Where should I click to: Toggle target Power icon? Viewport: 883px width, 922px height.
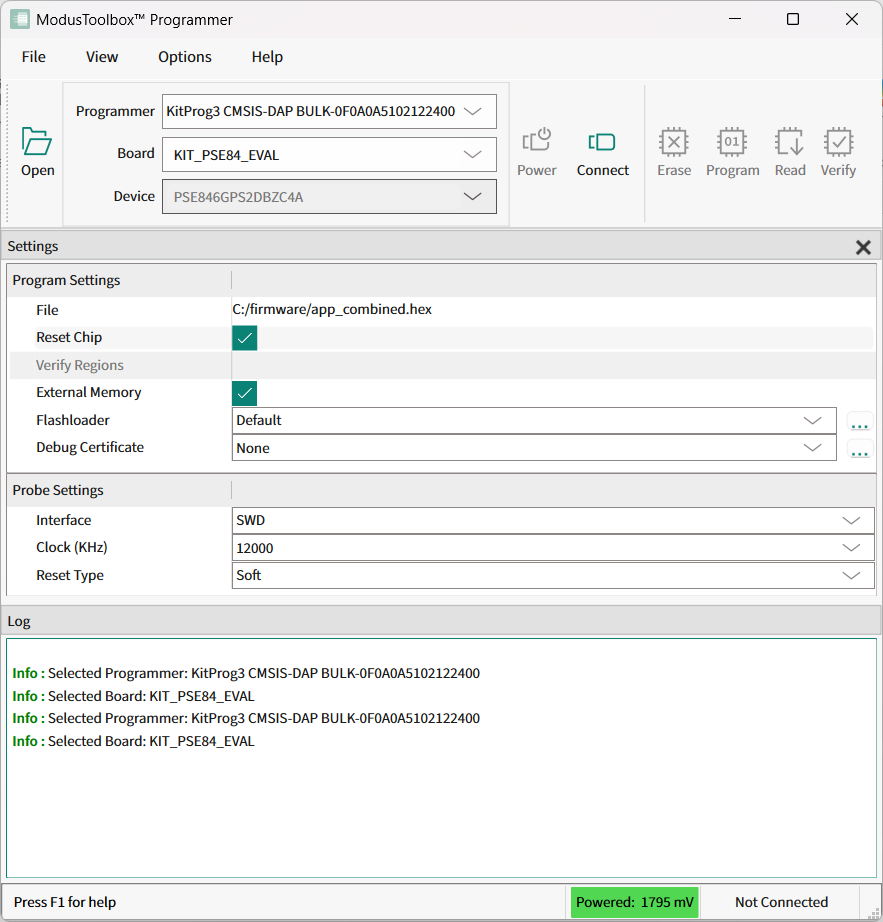point(537,142)
